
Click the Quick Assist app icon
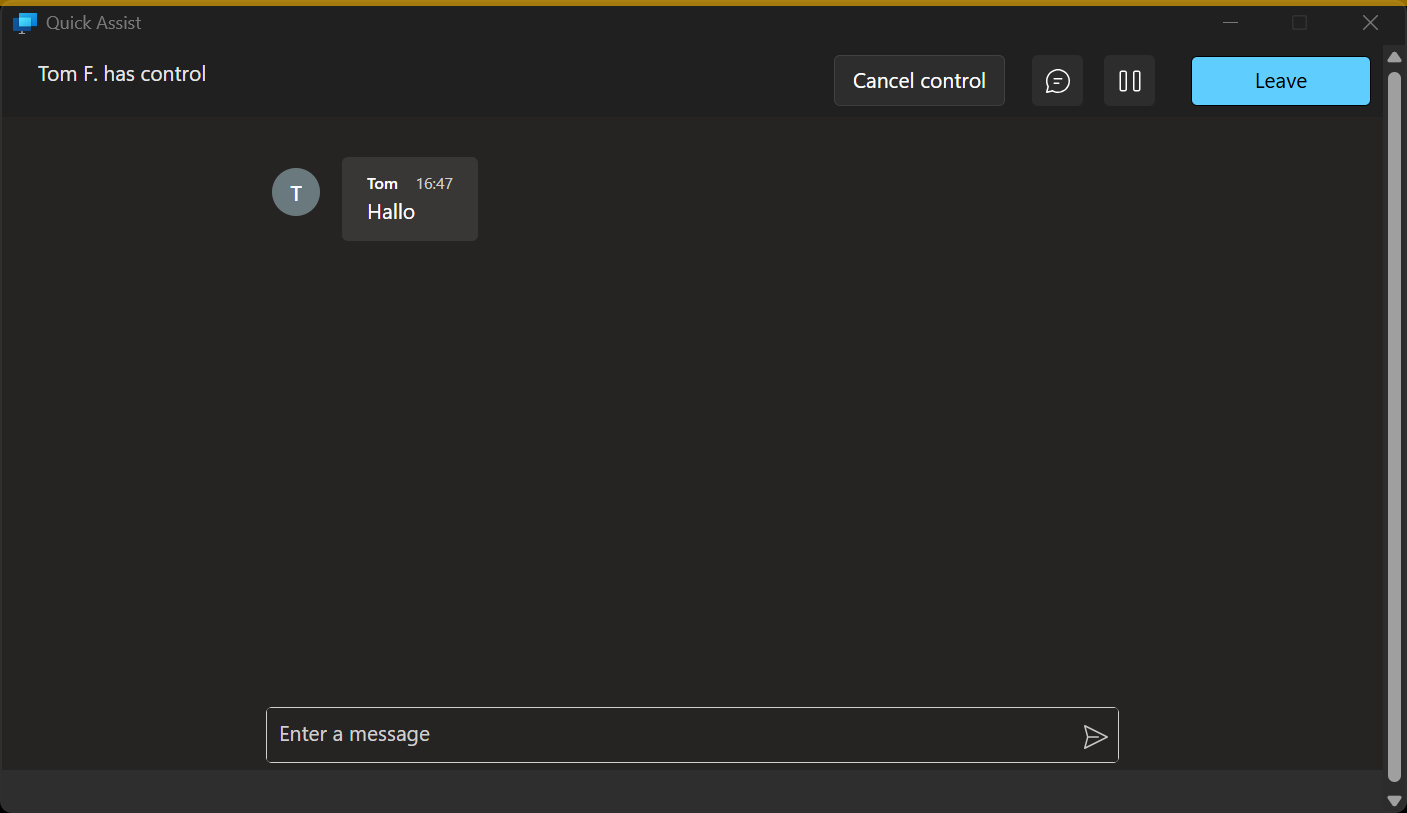pos(25,22)
